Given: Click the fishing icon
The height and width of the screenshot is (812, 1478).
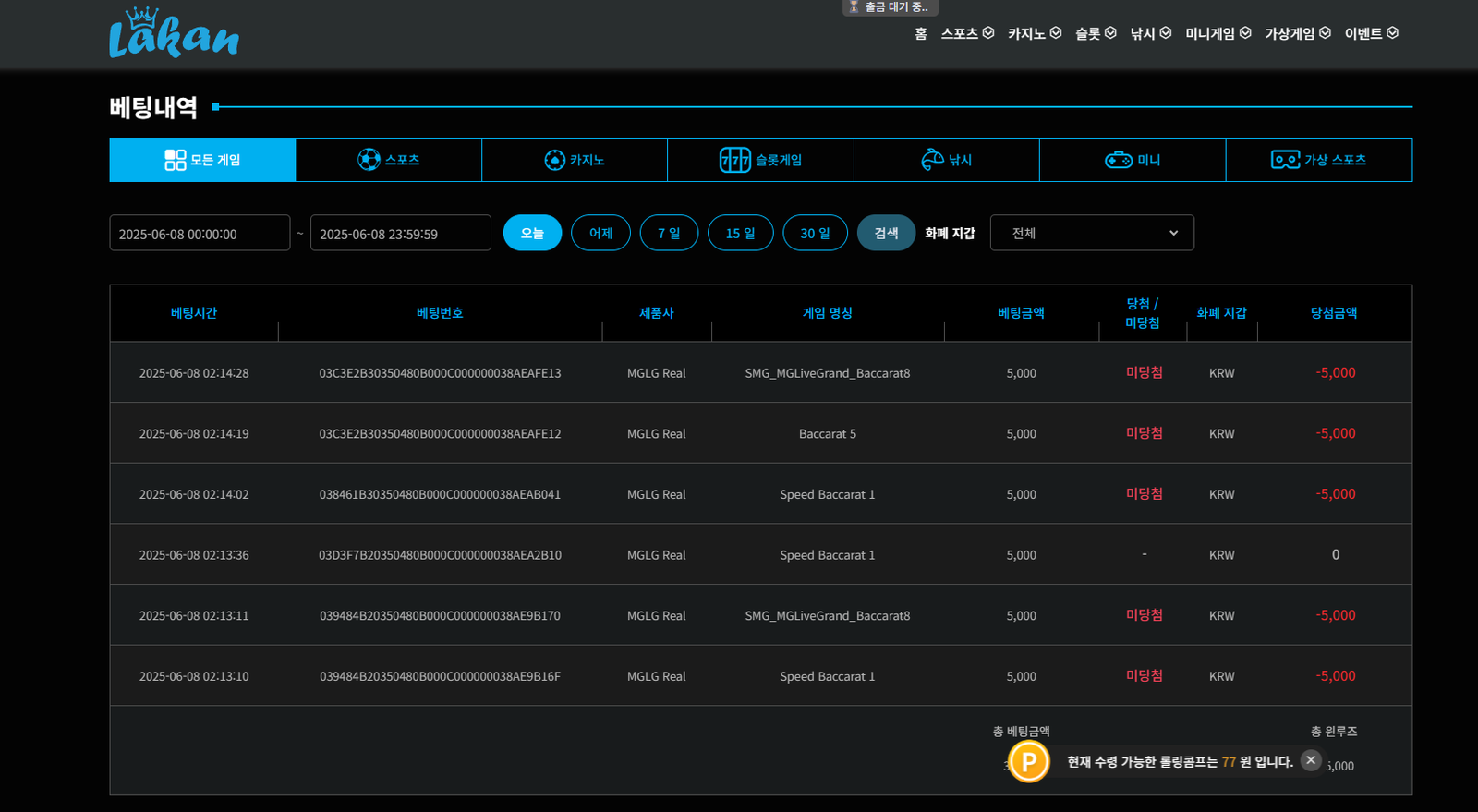Looking at the screenshot, I should click(932, 160).
